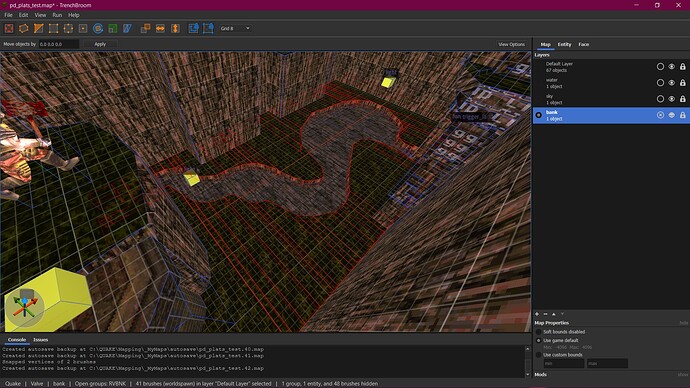
Task: Lock the Default Layer
Action: coord(683,66)
